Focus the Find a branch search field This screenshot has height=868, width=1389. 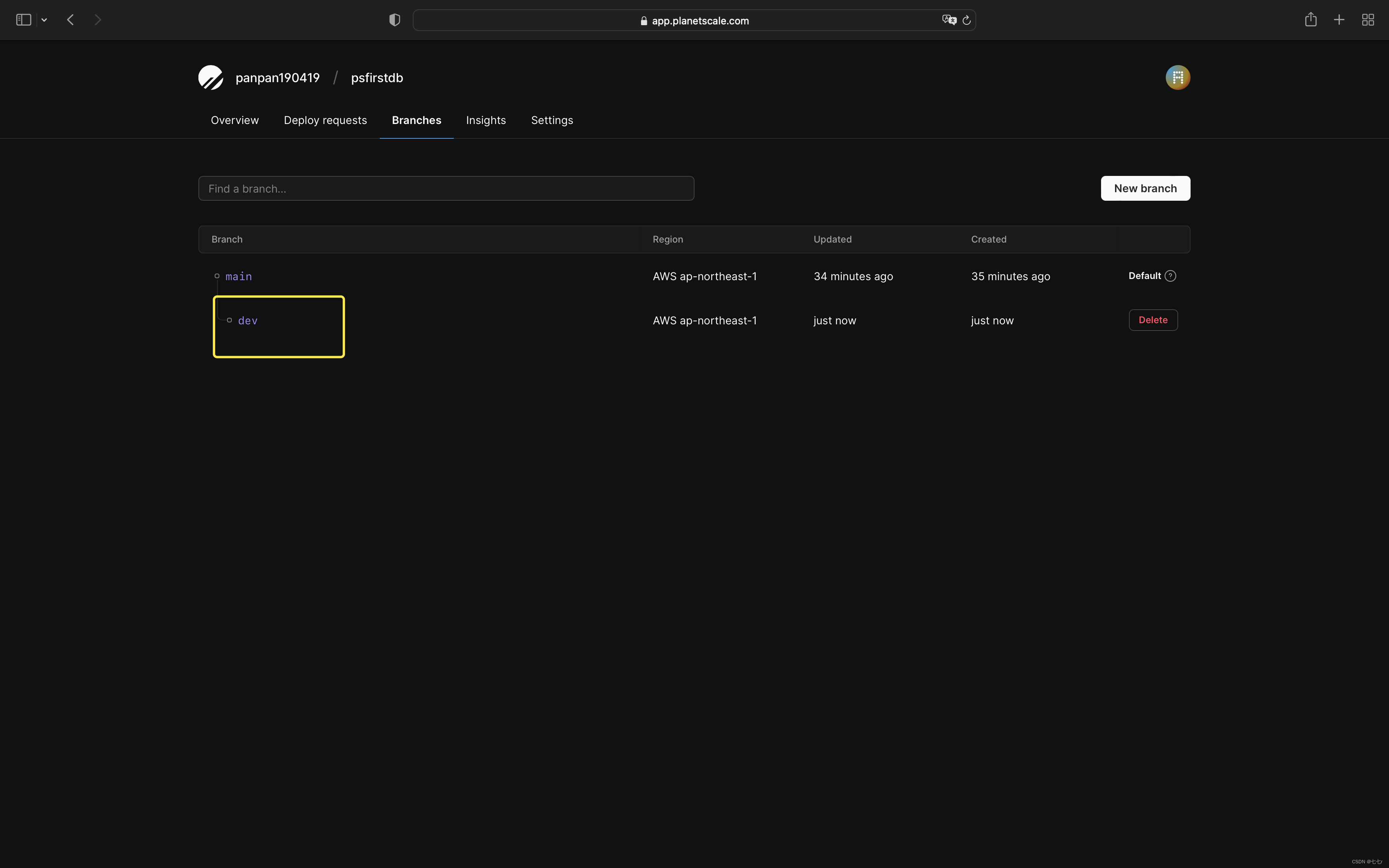coord(446,189)
